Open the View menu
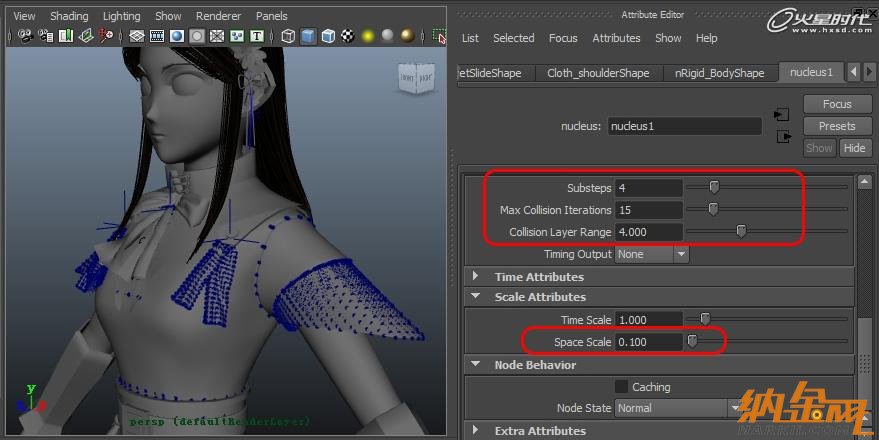This screenshot has height=440, width=879. coord(24,16)
